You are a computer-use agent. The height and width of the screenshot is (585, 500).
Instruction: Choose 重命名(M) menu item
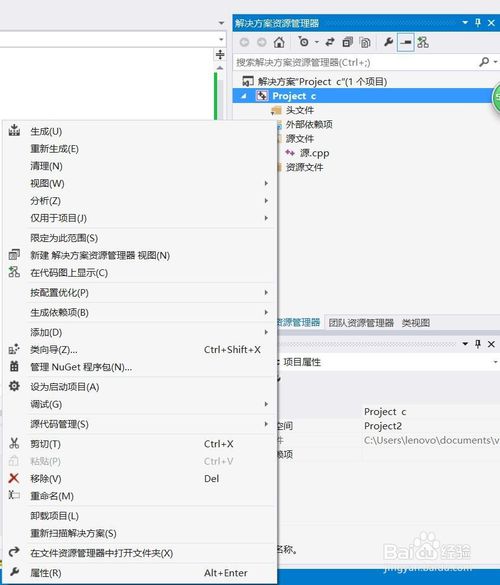[x=140, y=496]
